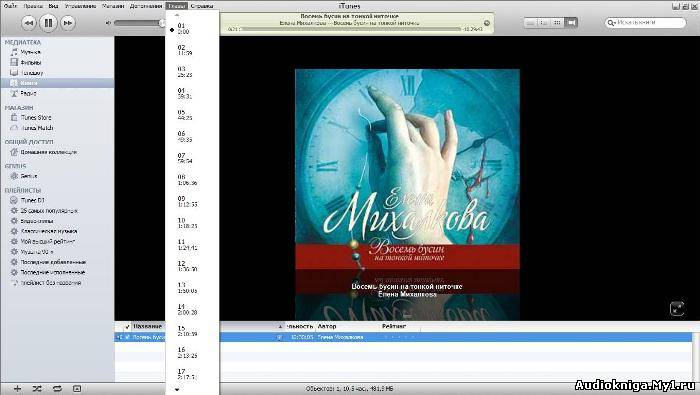Click the small speaker icon beside volume slider

tap(108, 23)
